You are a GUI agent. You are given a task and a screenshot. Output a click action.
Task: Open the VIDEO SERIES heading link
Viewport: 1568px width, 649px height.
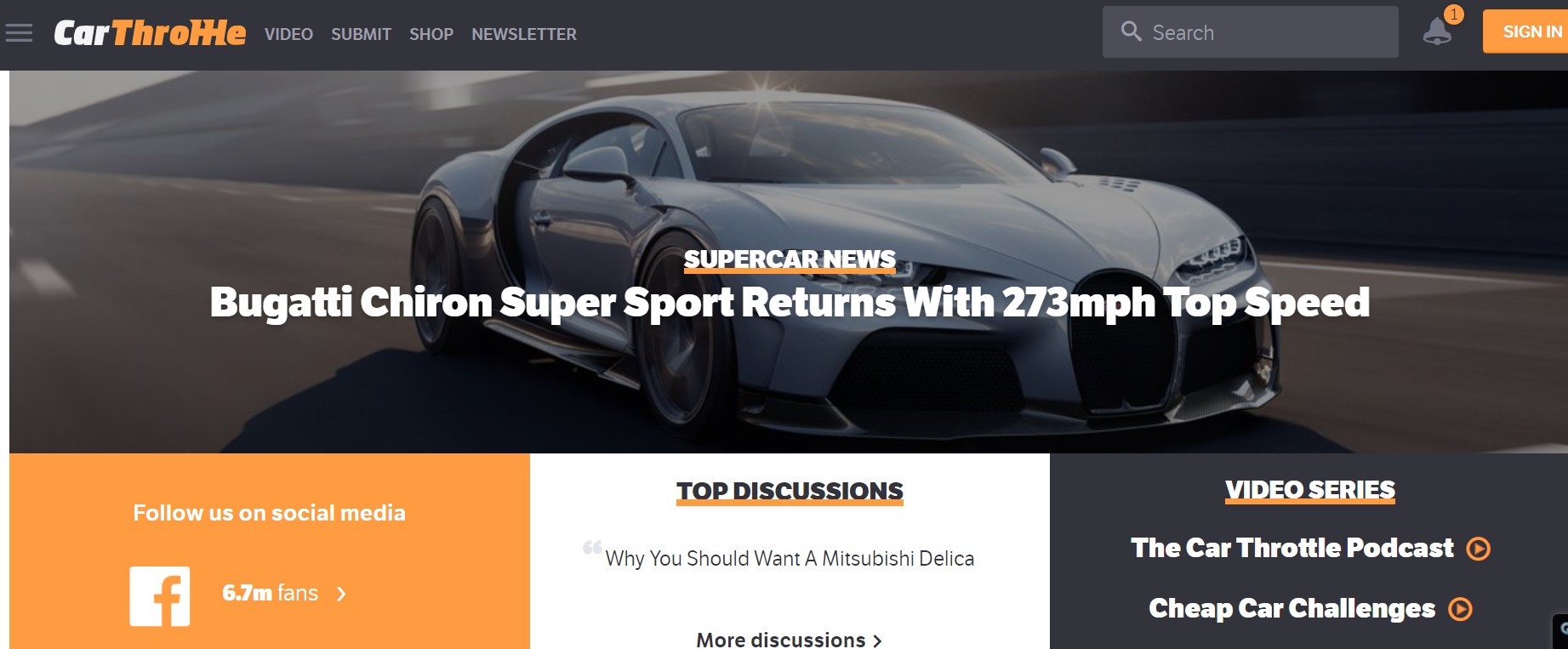click(x=1309, y=490)
